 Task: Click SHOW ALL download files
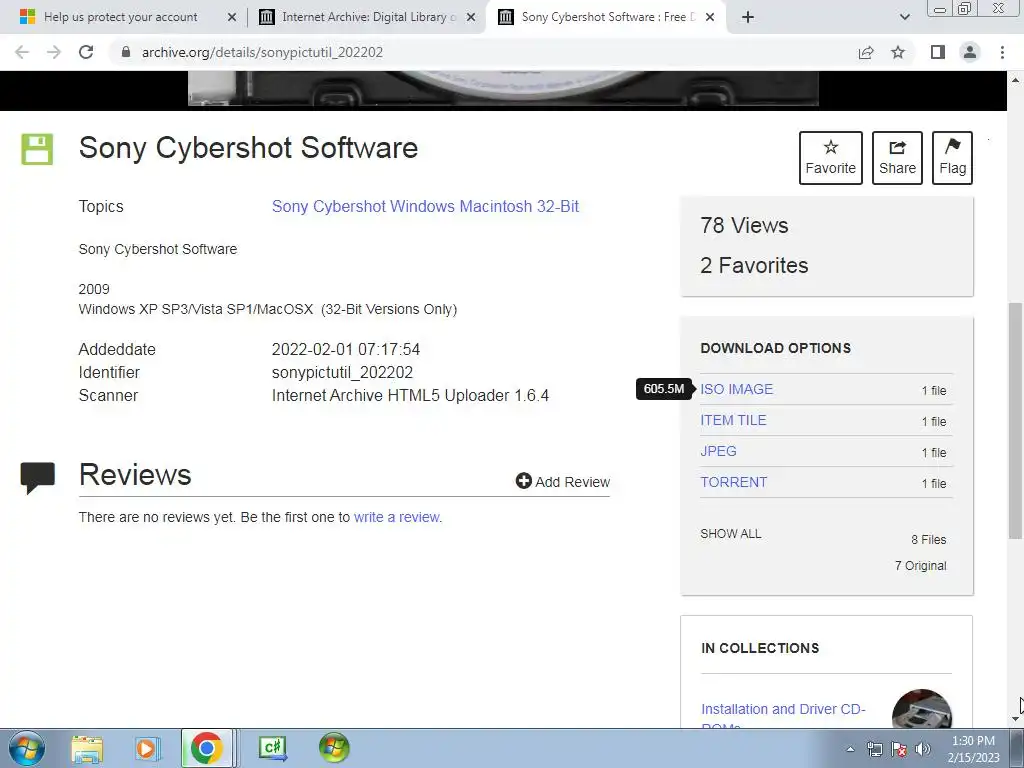coord(731,534)
